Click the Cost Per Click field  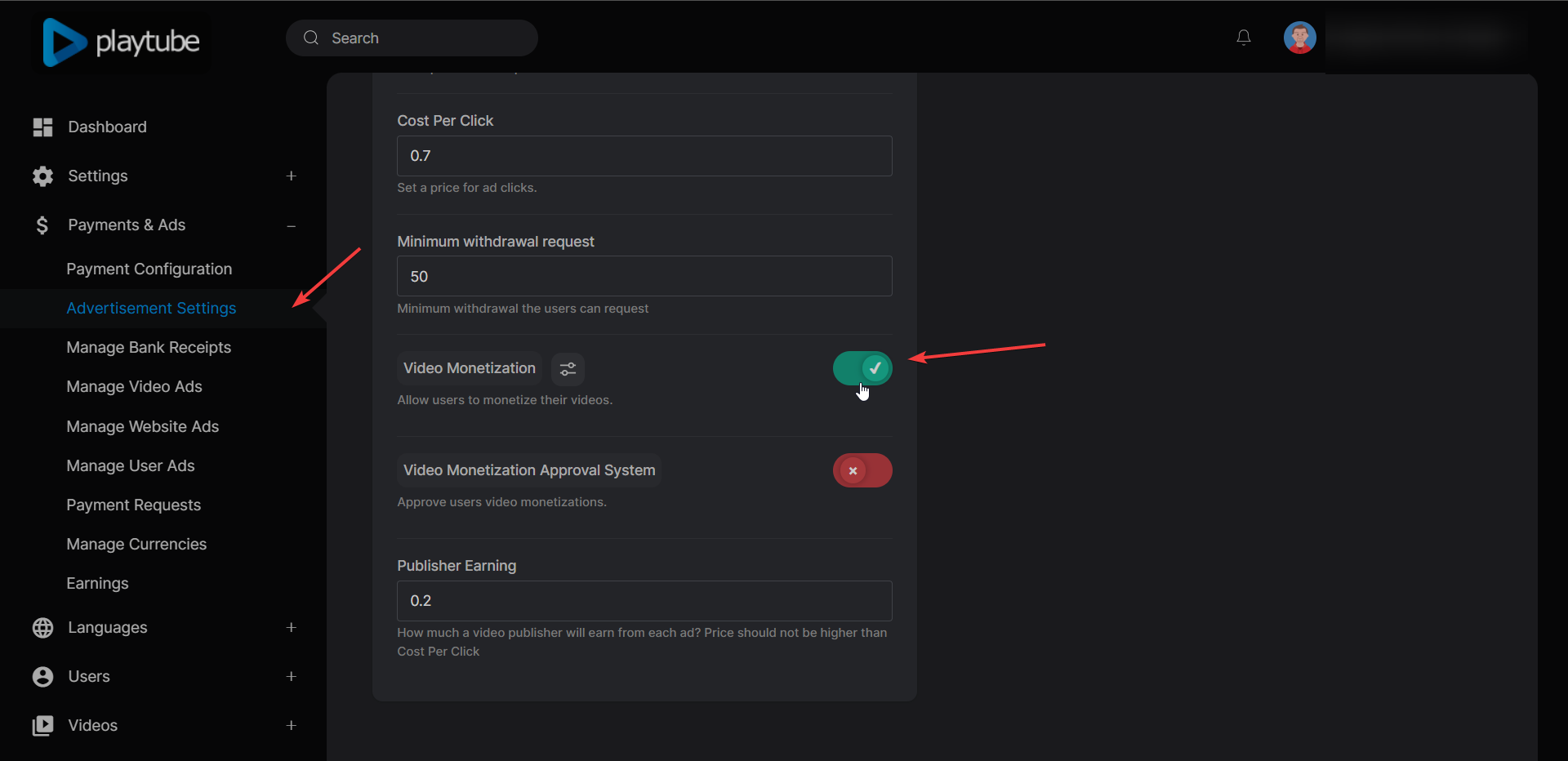(644, 156)
